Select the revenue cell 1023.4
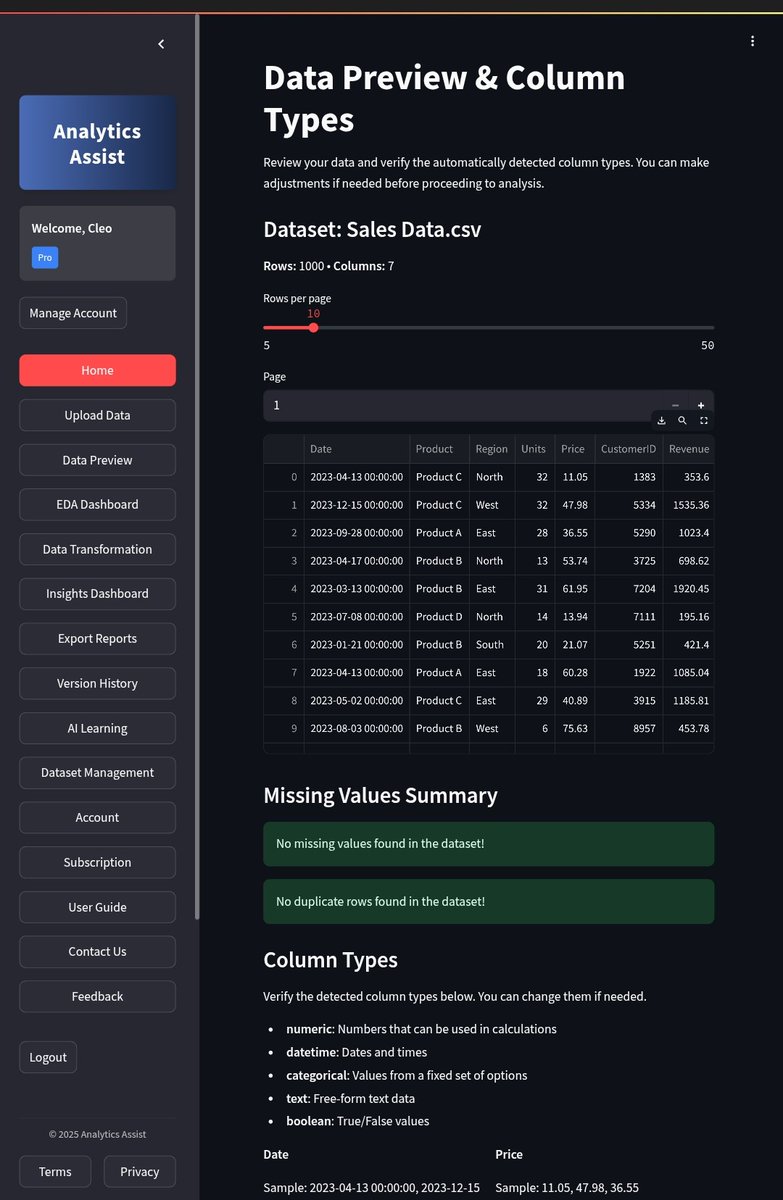 (x=688, y=533)
